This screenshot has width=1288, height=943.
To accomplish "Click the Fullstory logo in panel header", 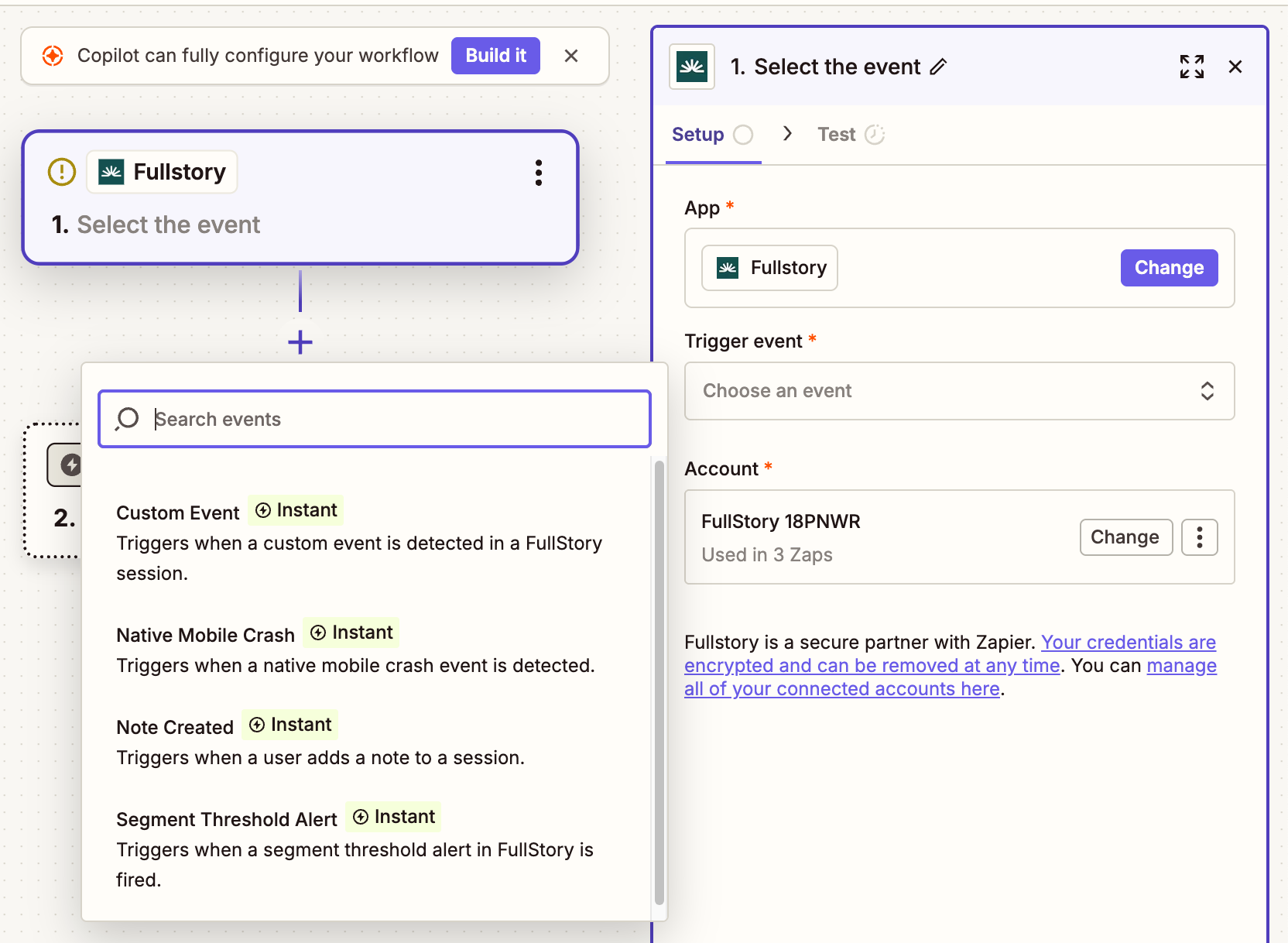I will pyautogui.click(x=692, y=67).
